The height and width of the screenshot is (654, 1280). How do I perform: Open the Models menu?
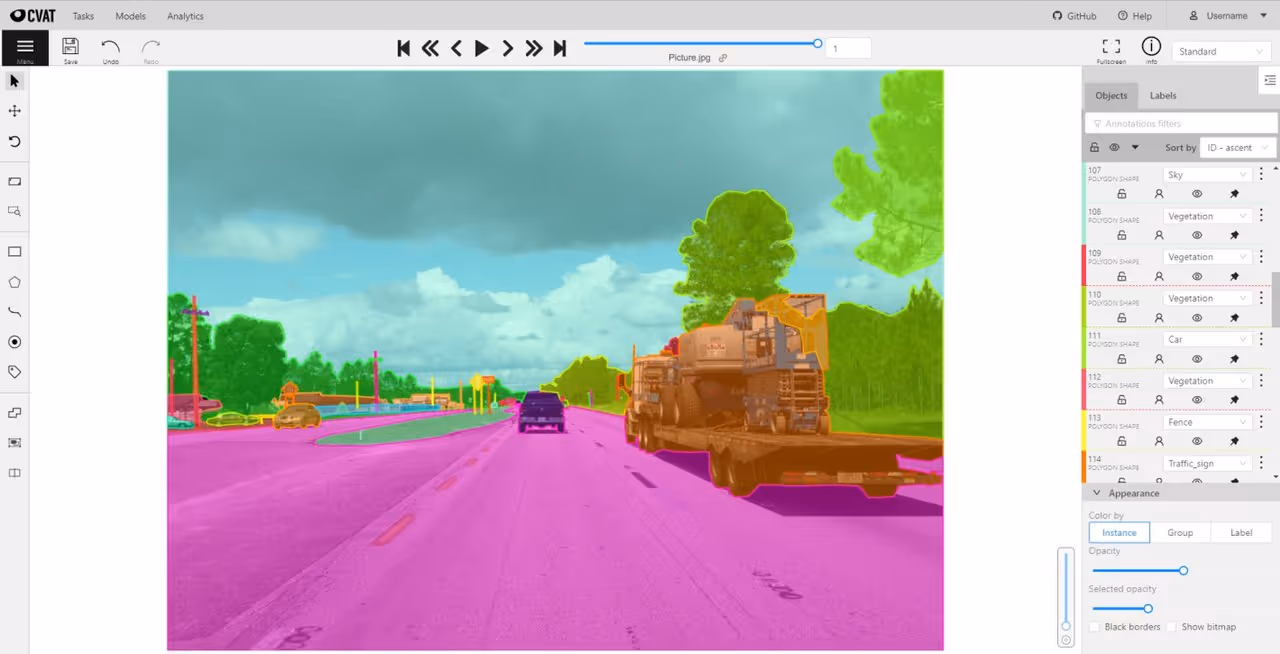[130, 16]
